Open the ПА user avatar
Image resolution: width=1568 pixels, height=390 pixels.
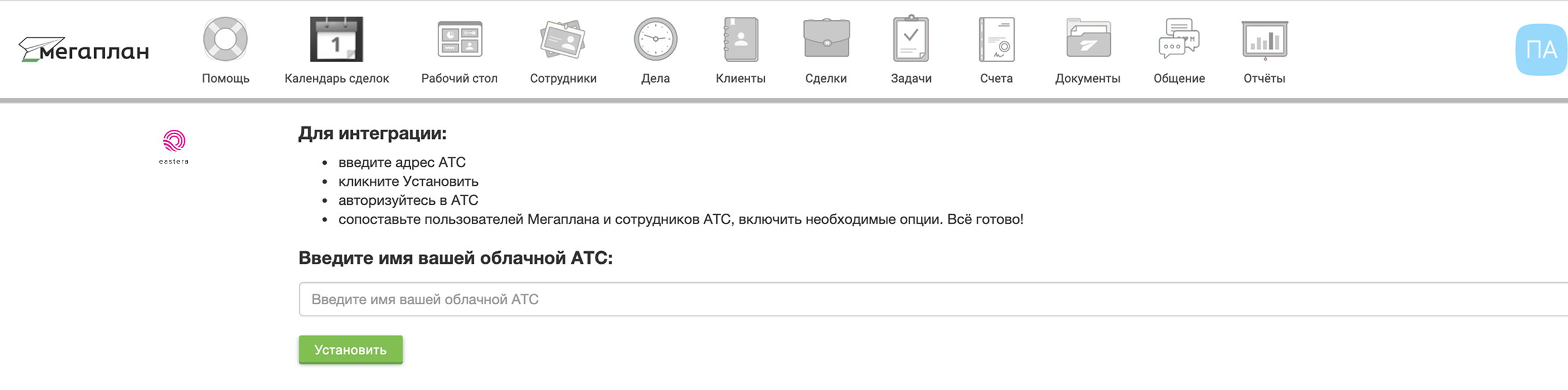click(1541, 50)
